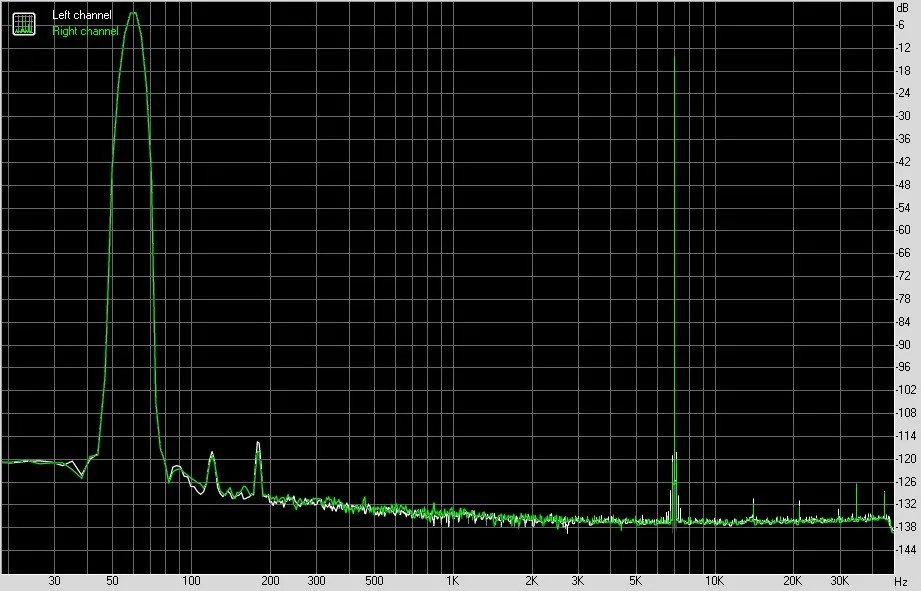Click the -120 dB scale label

(x=905, y=458)
